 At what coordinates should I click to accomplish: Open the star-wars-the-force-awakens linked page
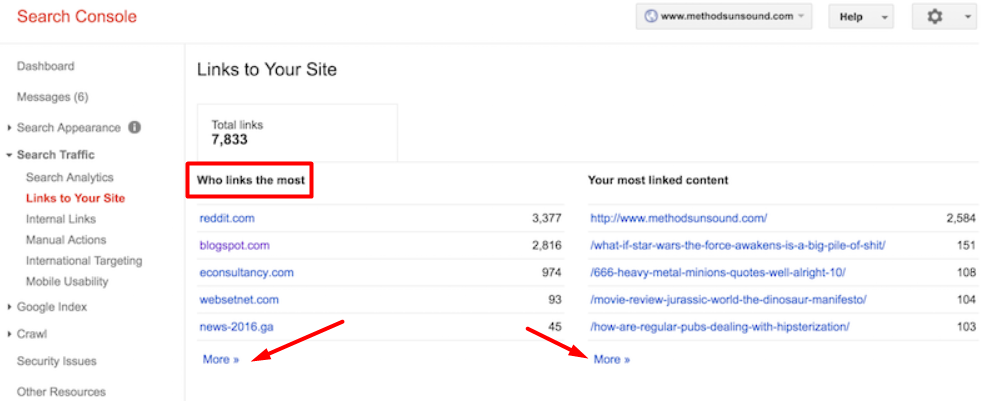click(738, 245)
